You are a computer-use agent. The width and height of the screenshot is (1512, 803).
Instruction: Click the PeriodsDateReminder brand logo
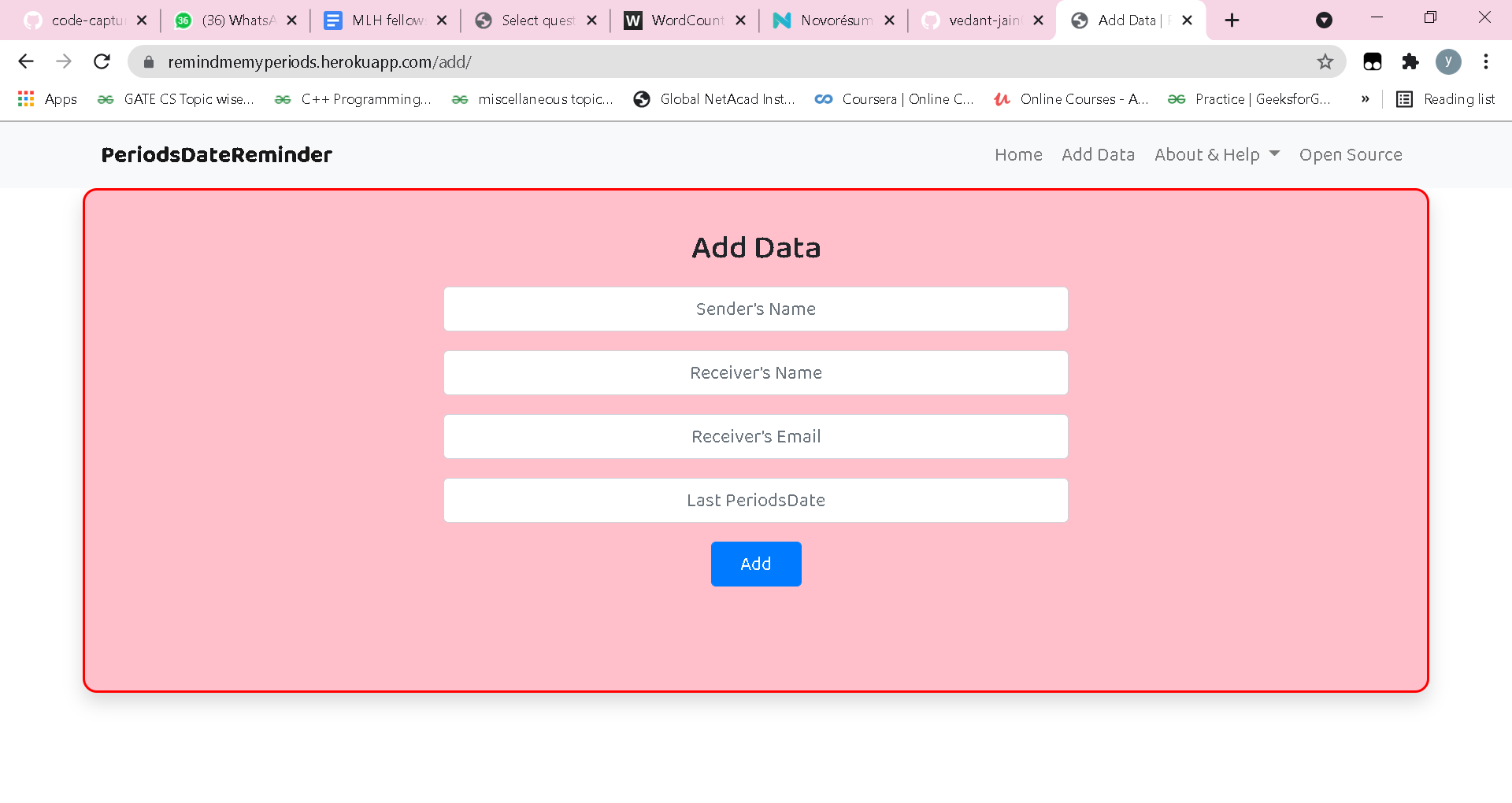tap(217, 155)
